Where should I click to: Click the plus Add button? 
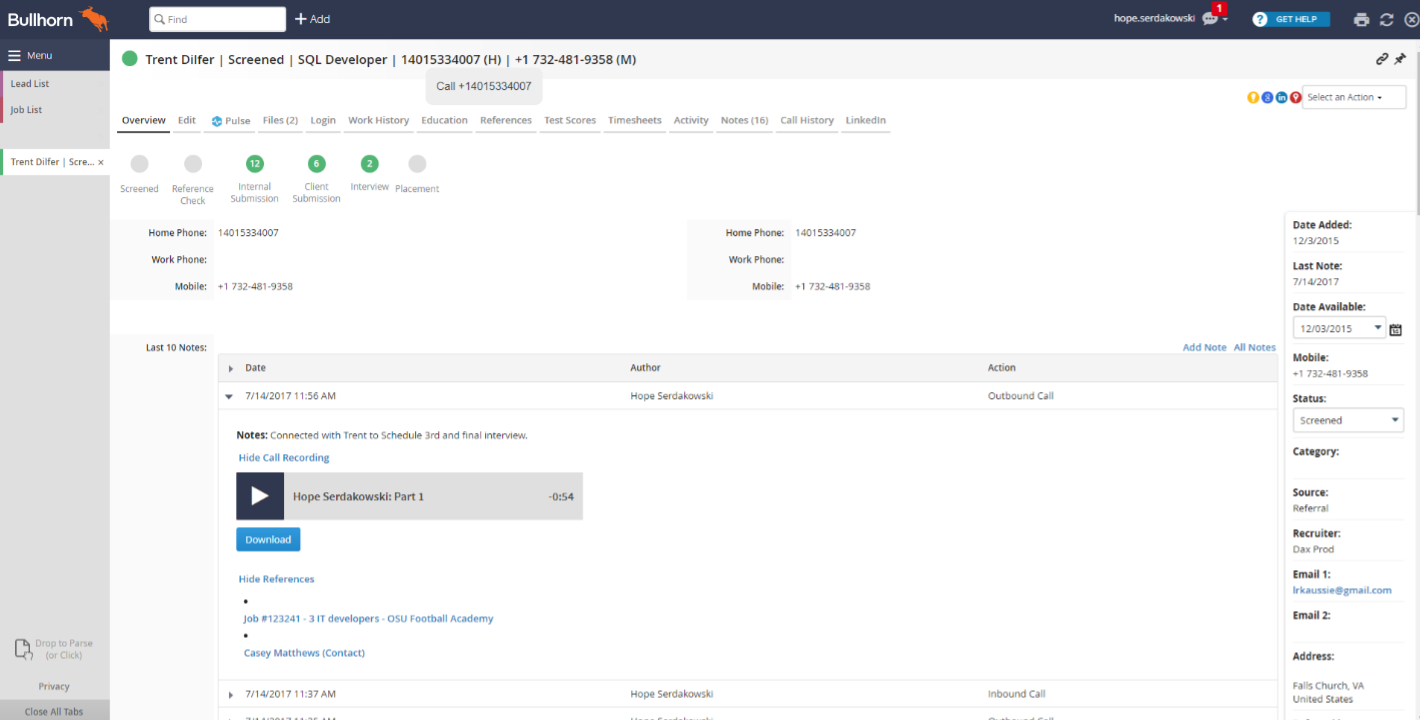(x=312, y=19)
